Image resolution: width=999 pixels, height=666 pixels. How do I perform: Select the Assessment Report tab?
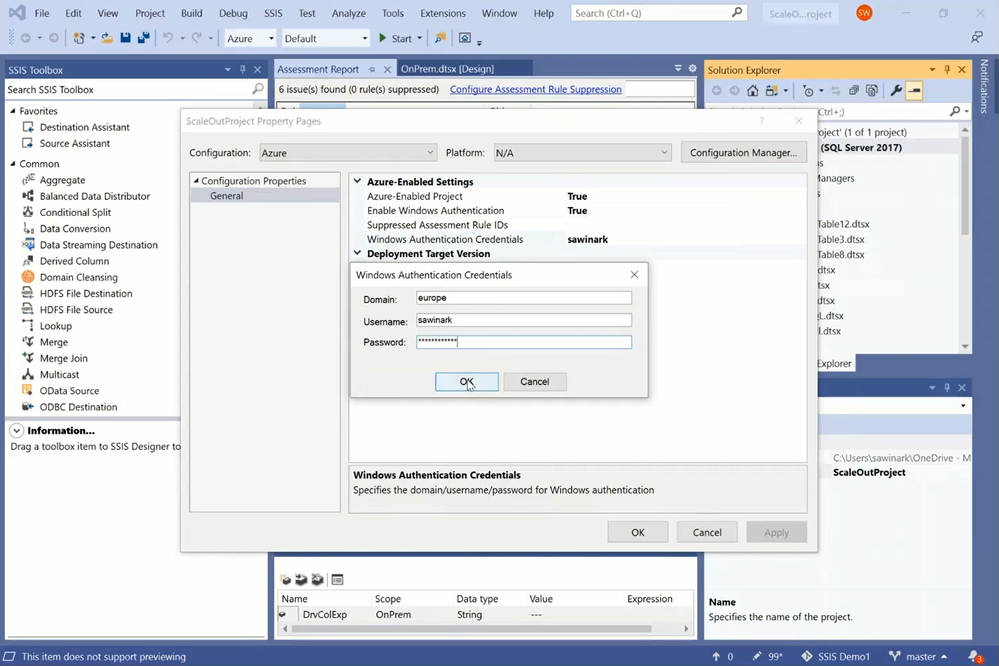(318, 69)
